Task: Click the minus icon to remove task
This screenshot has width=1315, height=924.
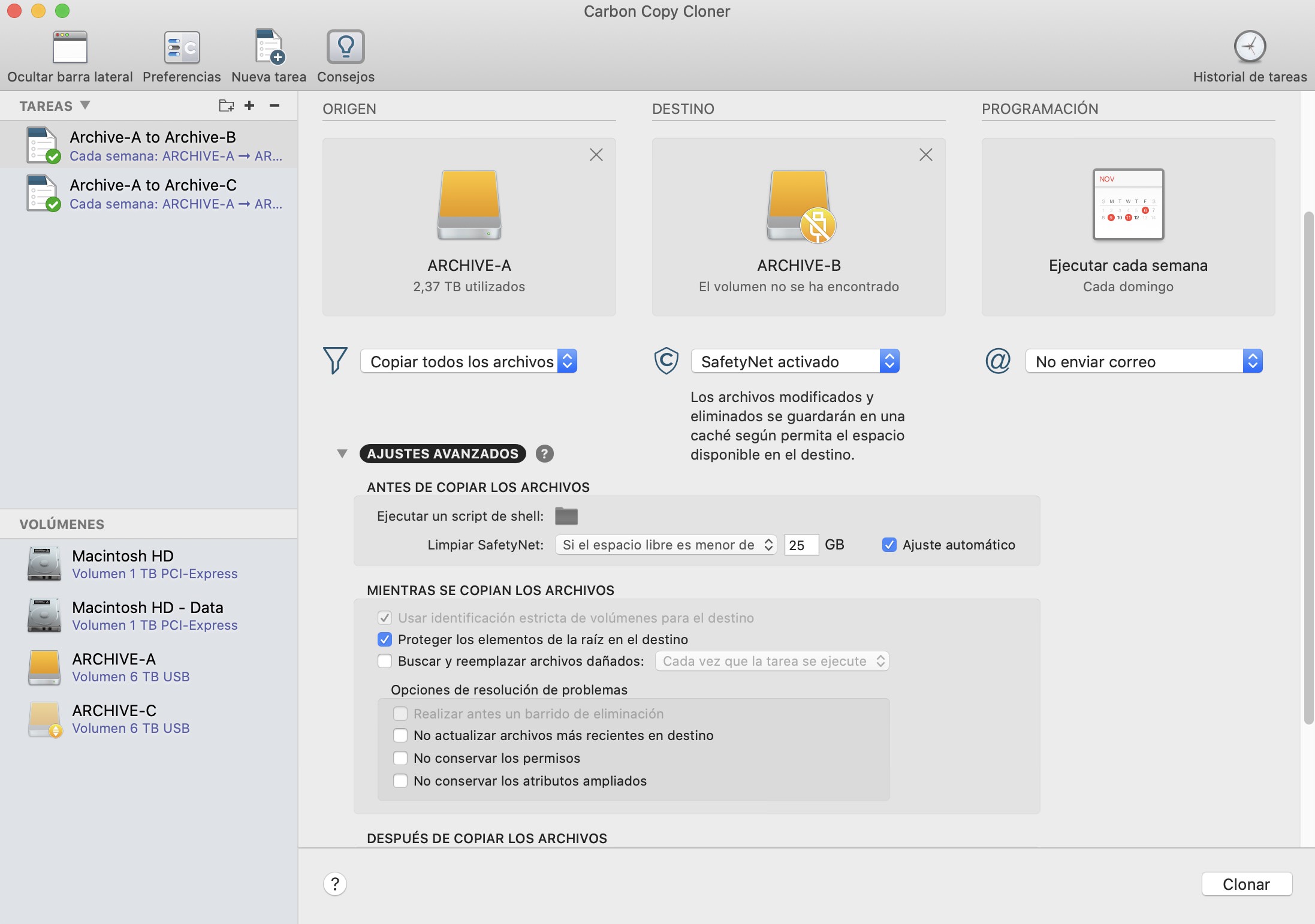Action: click(275, 106)
